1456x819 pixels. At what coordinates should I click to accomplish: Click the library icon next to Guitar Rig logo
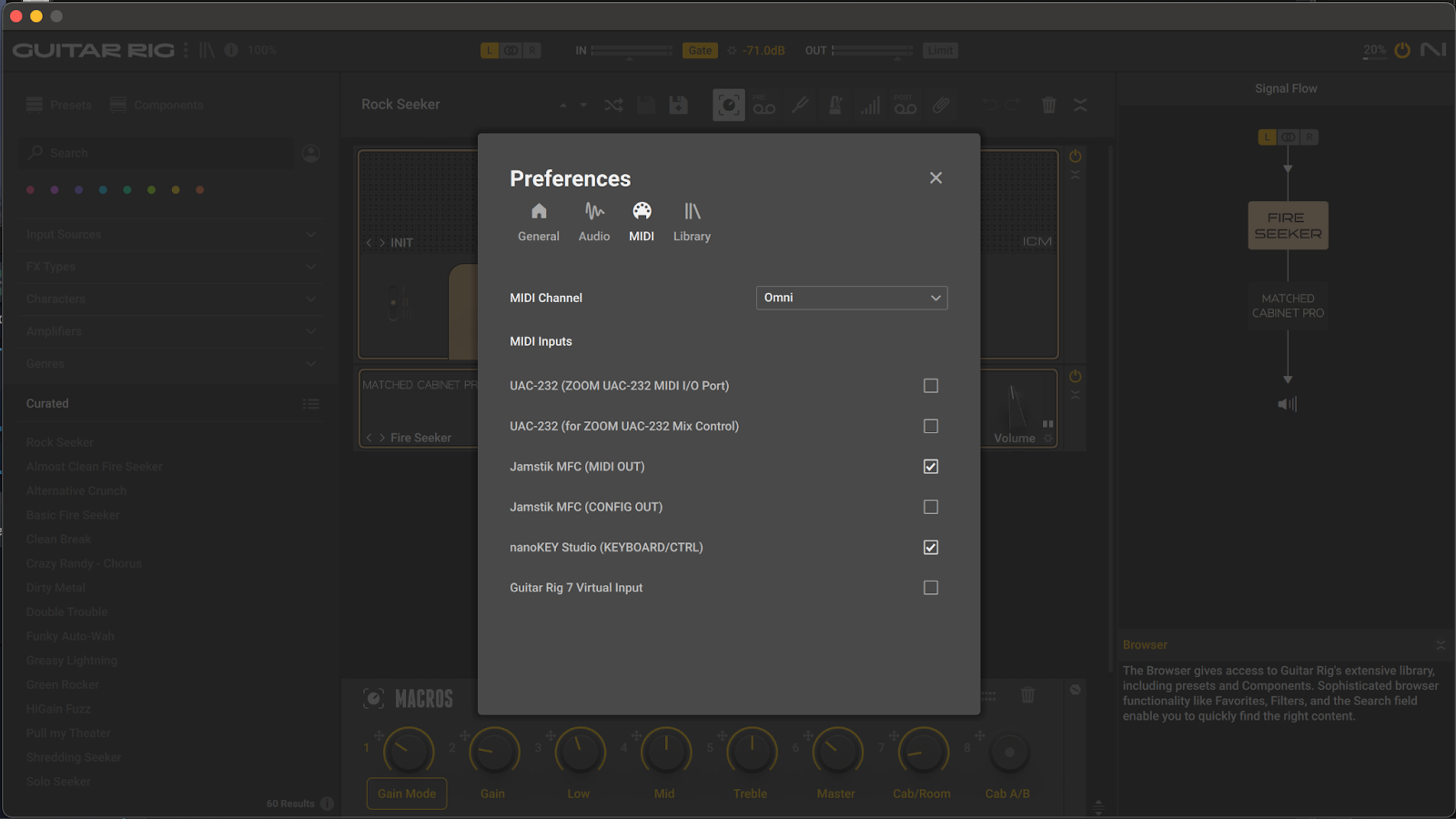tap(207, 50)
